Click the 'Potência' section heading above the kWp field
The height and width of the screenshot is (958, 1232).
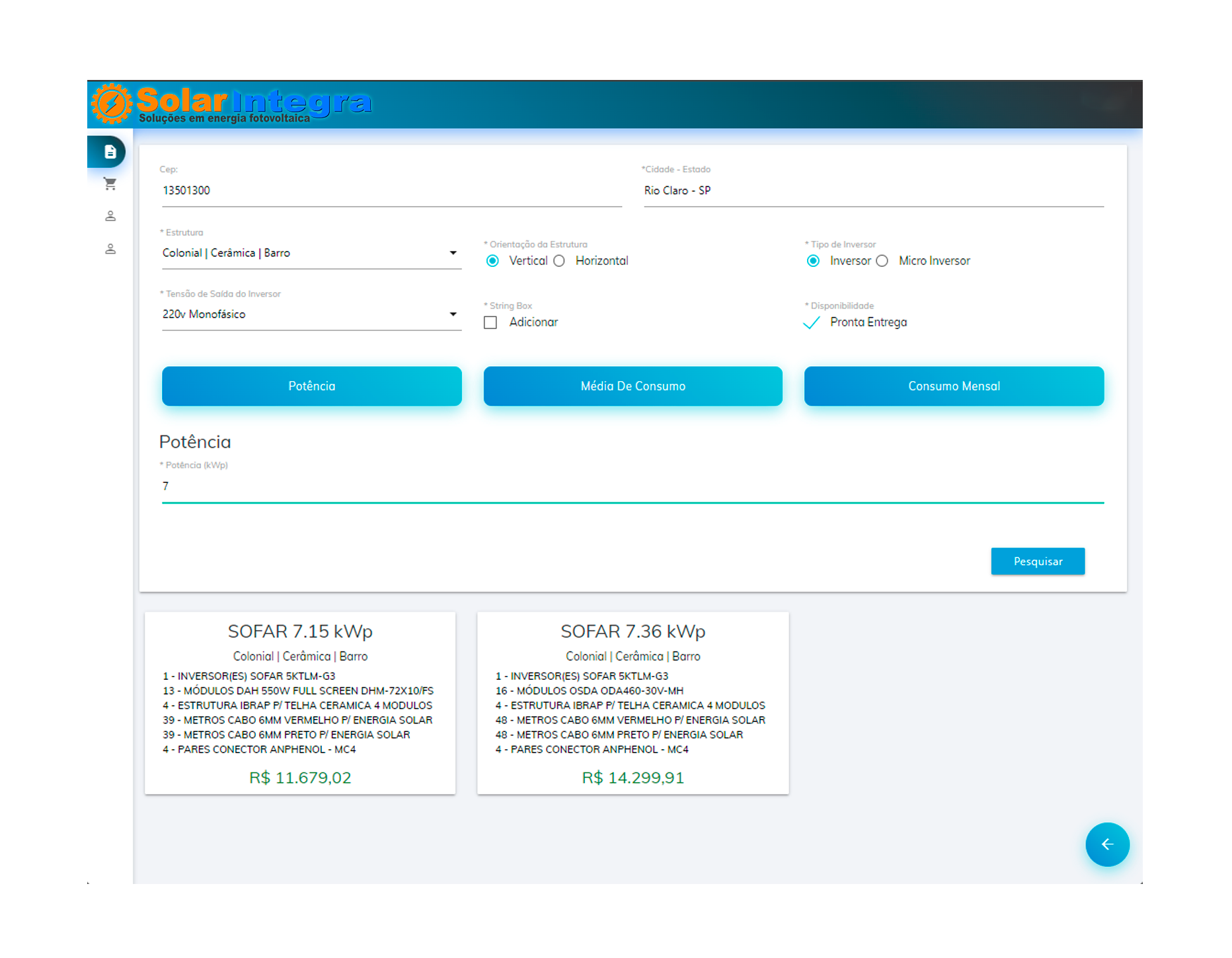[x=195, y=442]
